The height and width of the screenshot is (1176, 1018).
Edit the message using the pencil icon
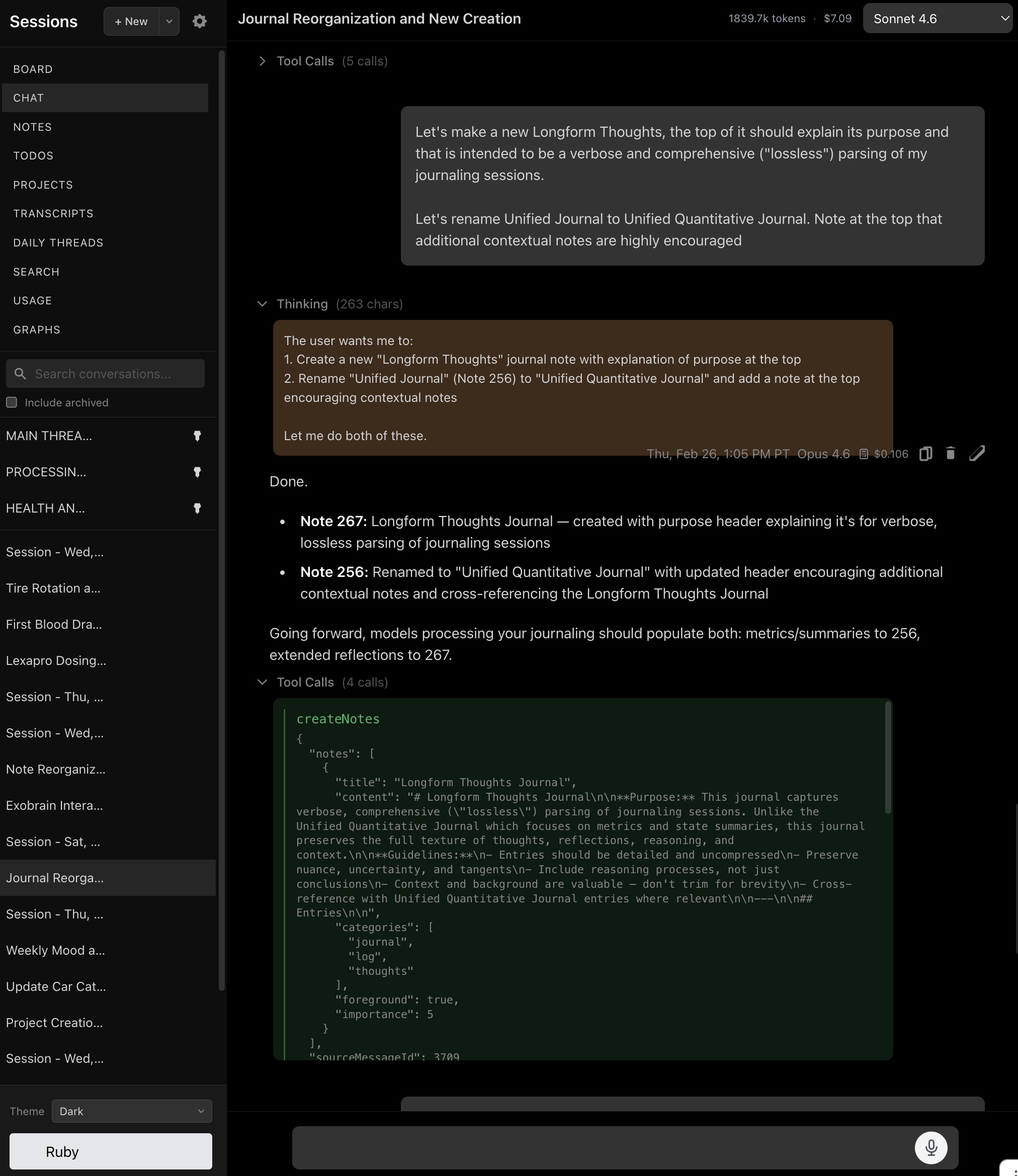977,453
